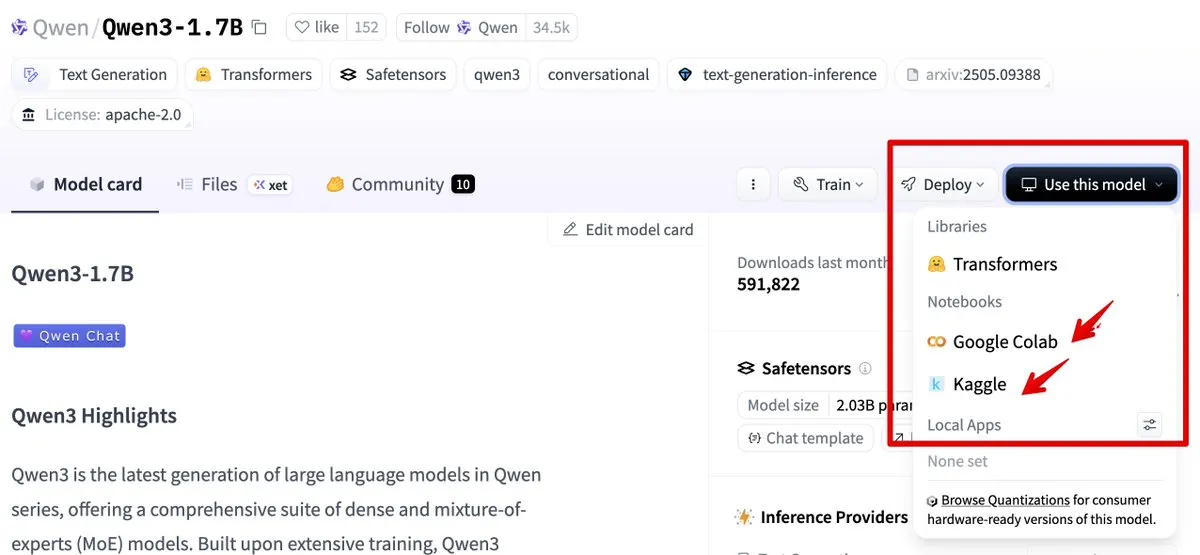Click the copy model name icon
The width and height of the screenshot is (1200, 555).
pyautogui.click(x=259, y=28)
